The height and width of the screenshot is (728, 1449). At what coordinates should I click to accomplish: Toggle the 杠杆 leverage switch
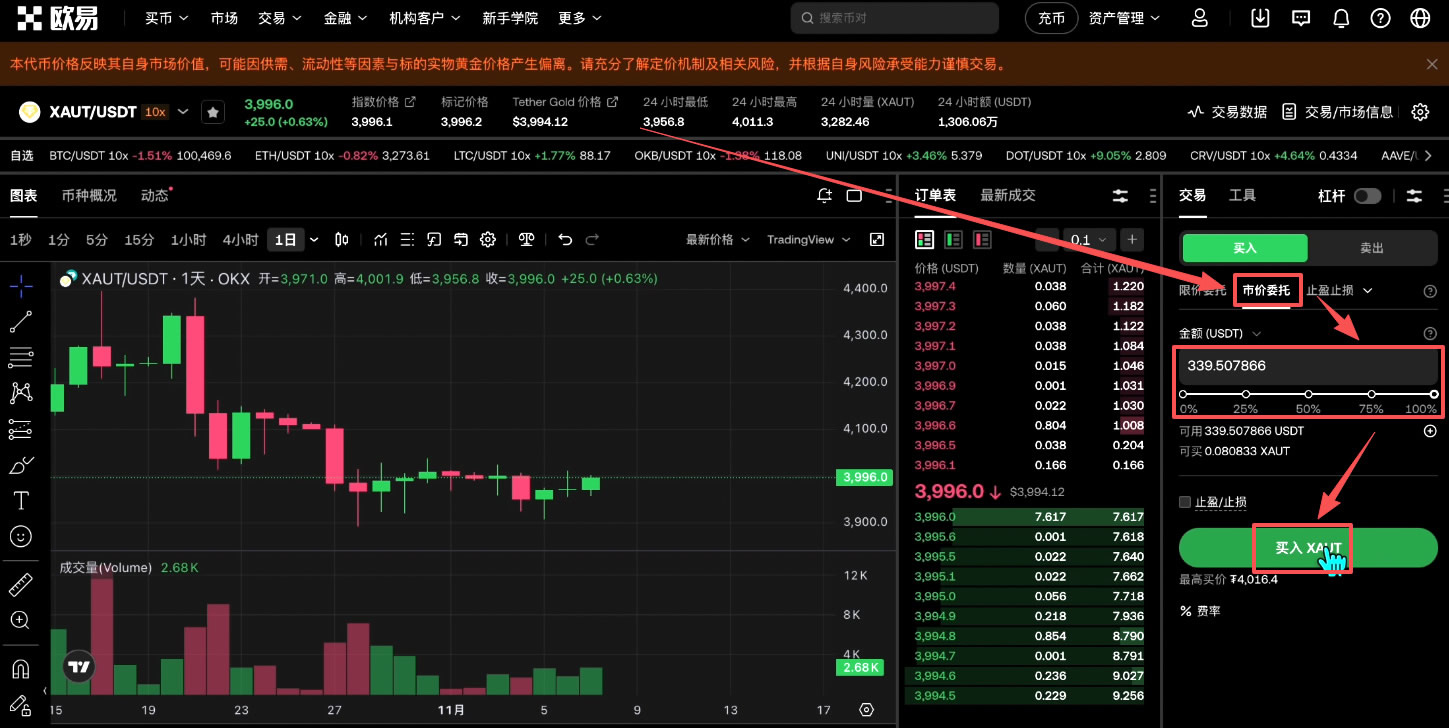[x=1367, y=196]
